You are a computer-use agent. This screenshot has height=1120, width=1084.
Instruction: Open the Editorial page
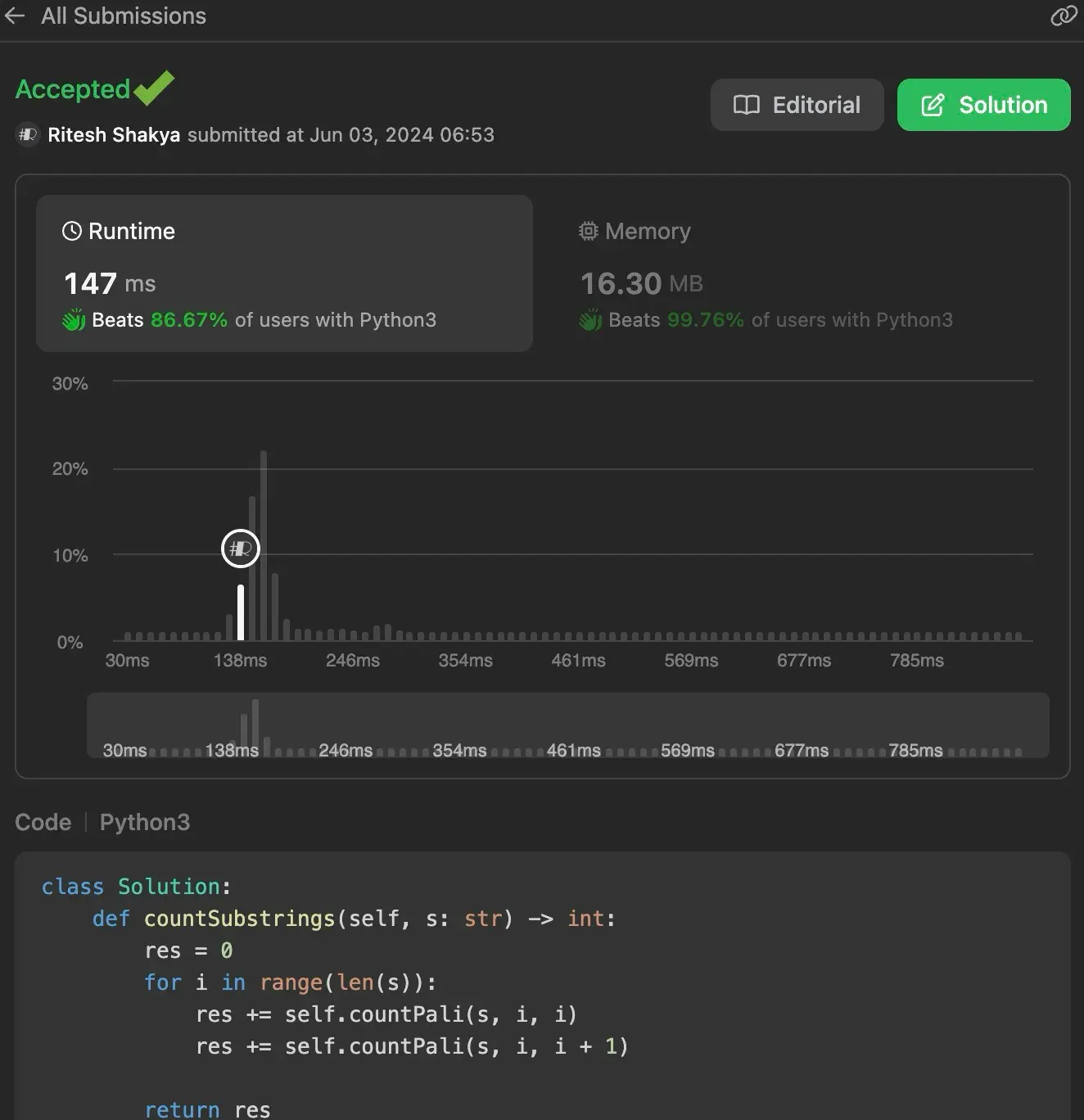797,105
